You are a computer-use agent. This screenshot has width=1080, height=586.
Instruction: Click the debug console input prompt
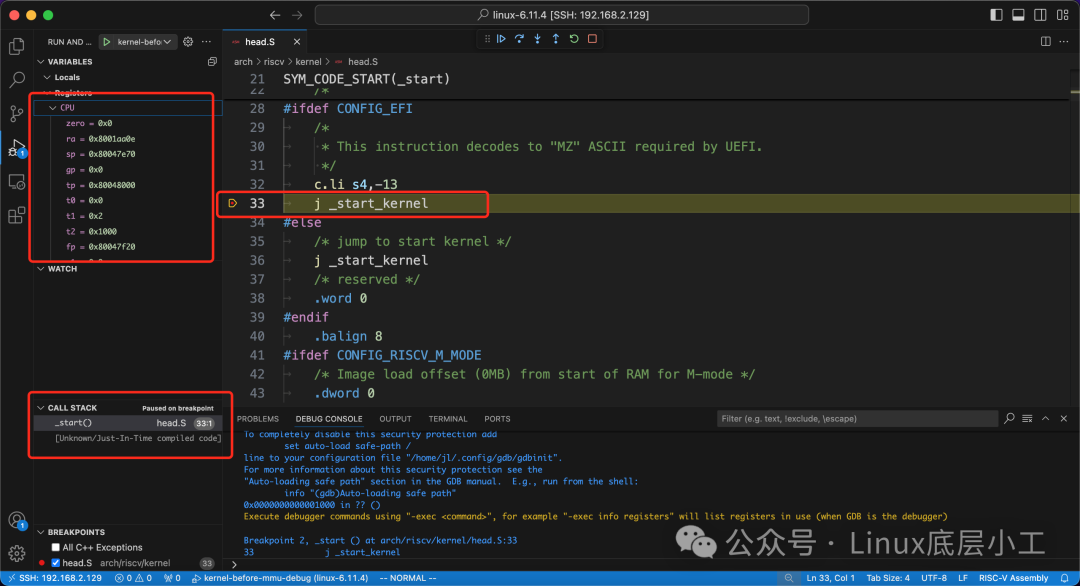(x=654, y=565)
